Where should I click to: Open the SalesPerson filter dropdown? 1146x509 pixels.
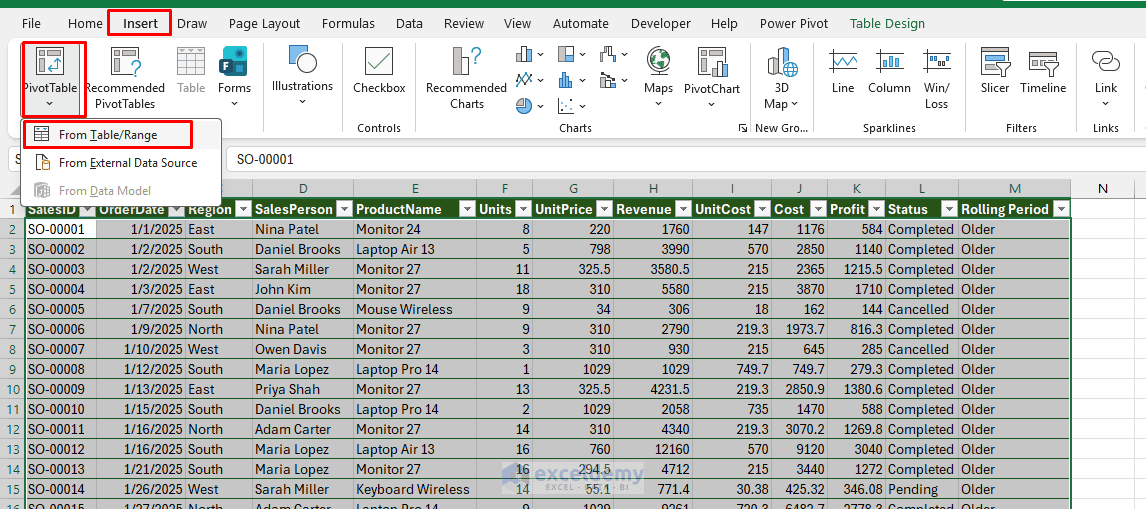(344, 209)
